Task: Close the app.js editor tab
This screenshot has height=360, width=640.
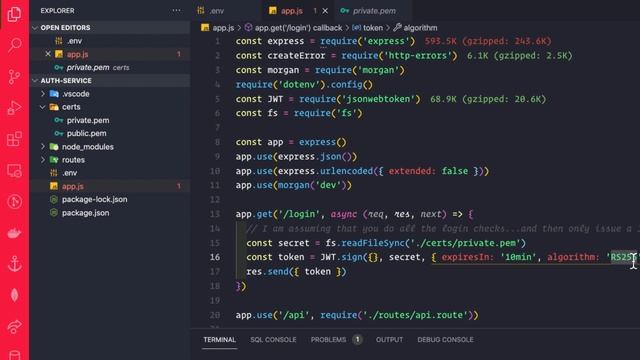Action: (x=325, y=11)
